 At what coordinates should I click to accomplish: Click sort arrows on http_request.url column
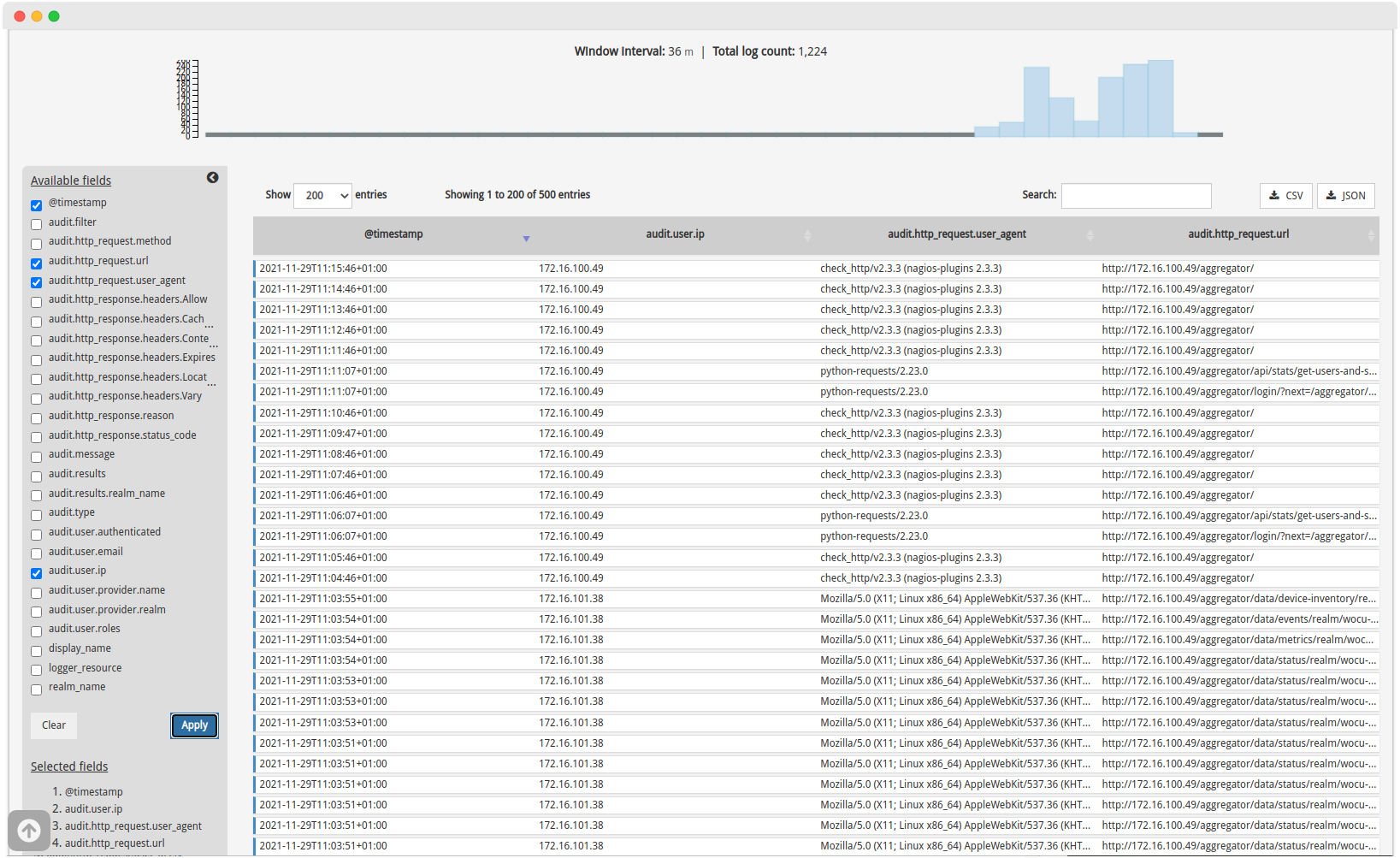coord(1371,235)
